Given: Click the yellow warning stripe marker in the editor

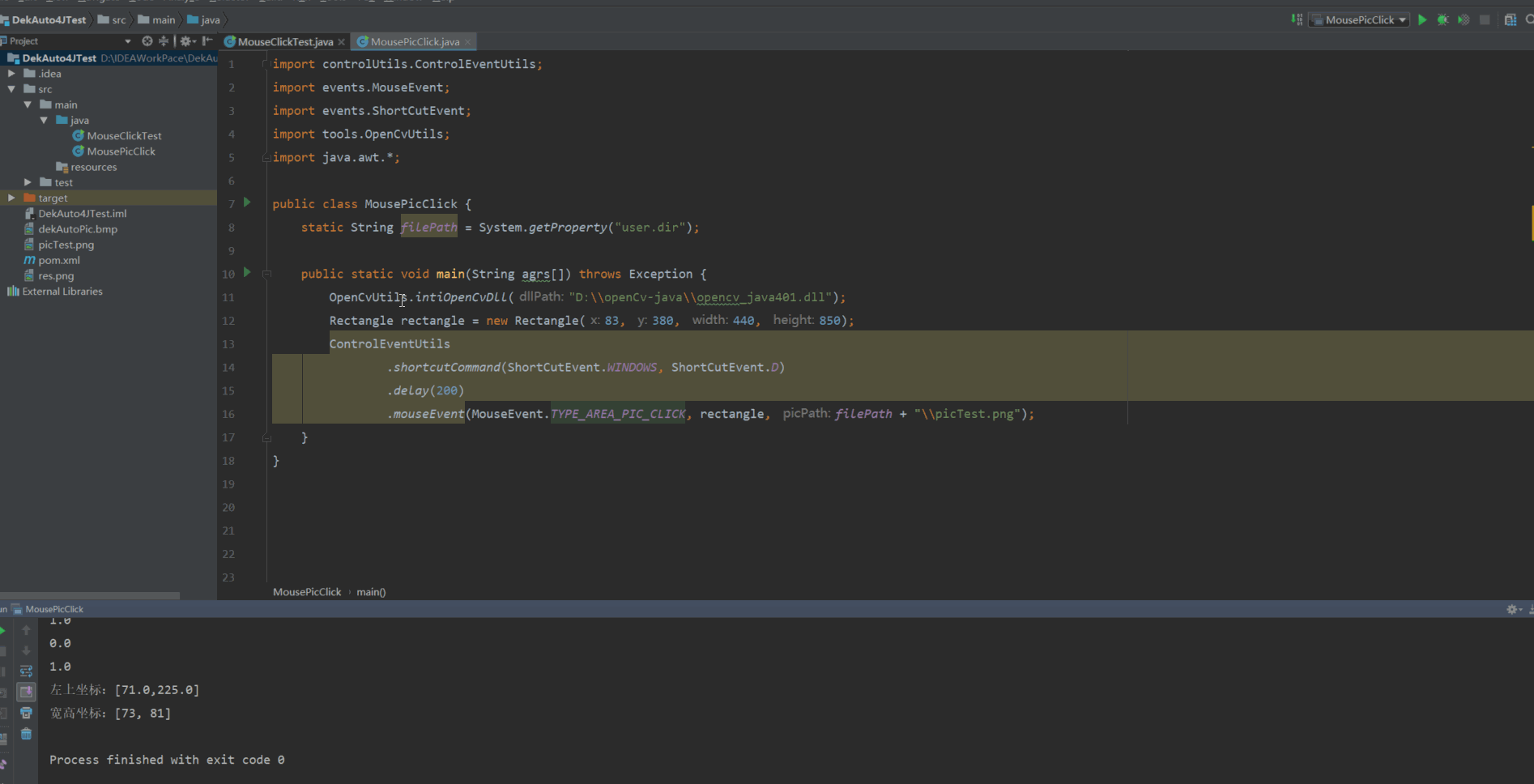Looking at the screenshot, I should pyautogui.click(x=1532, y=223).
